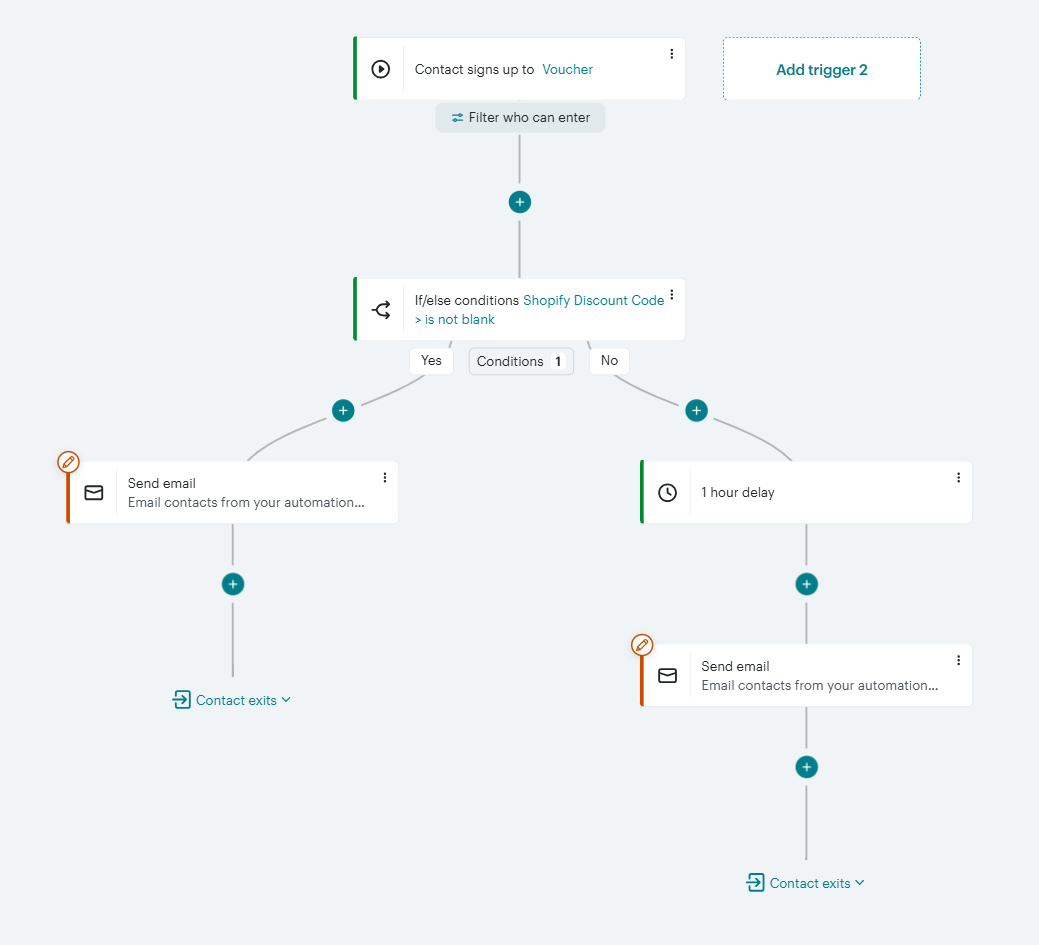Click the orange pencil badge on the right Send email step
Image resolution: width=1039 pixels, height=945 pixels.
tap(642, 645)
